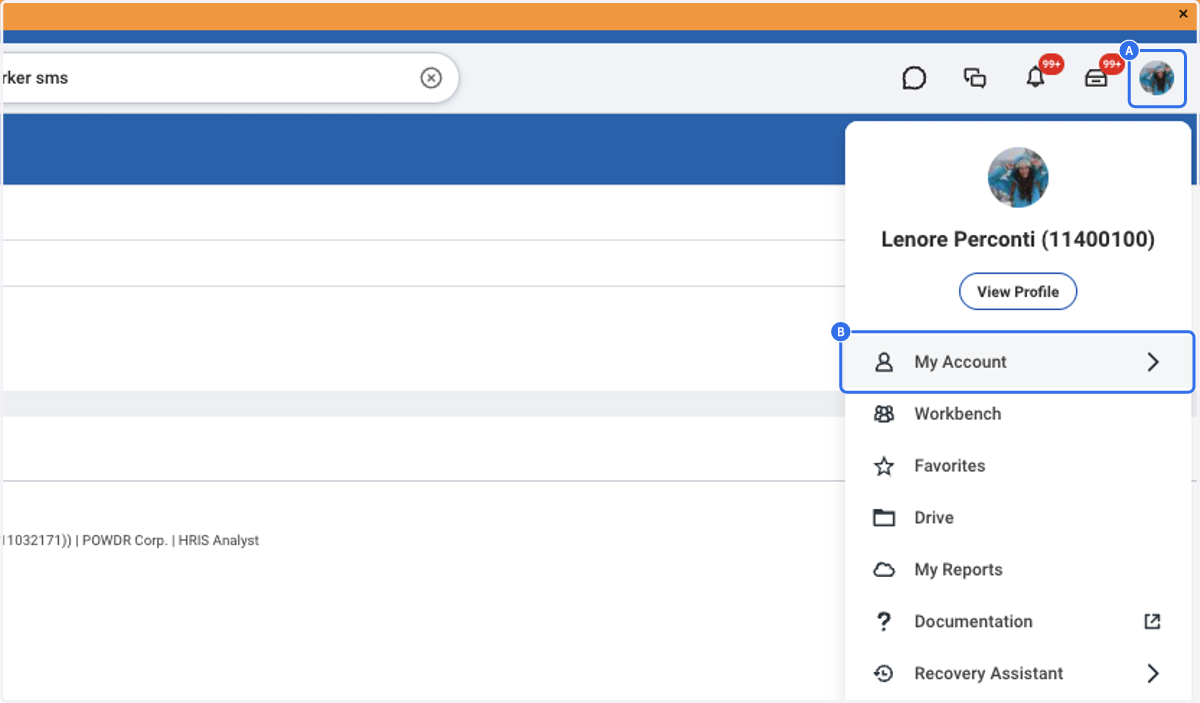
Task: Open the inbox tray icon
Action: point(1096,78)
